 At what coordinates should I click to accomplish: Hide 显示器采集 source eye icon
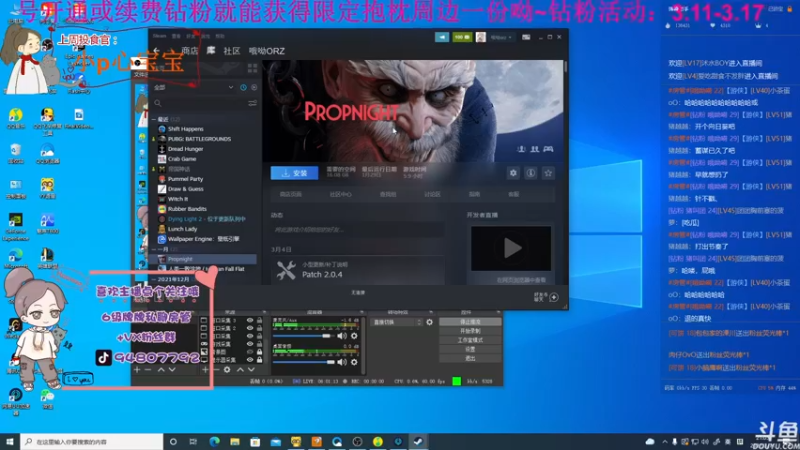pyautogui.click(x=250, y=360)
